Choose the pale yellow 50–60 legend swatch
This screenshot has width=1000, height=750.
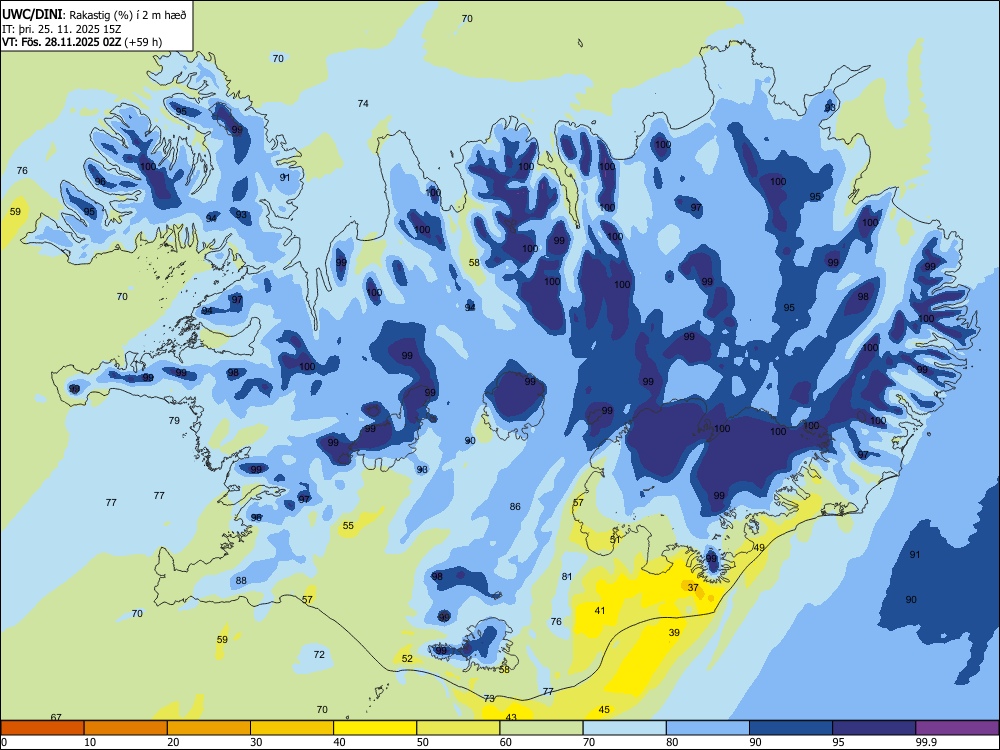[458, 728]
